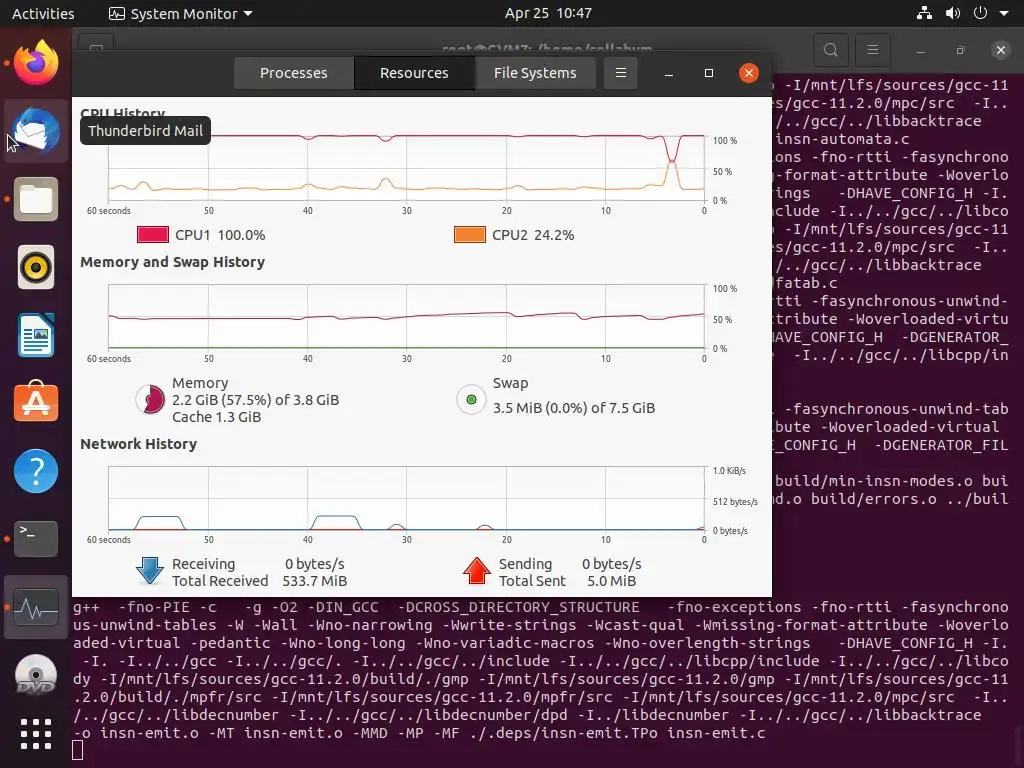
Task: Minimize the terminal window
Action: tap(920, 50)
